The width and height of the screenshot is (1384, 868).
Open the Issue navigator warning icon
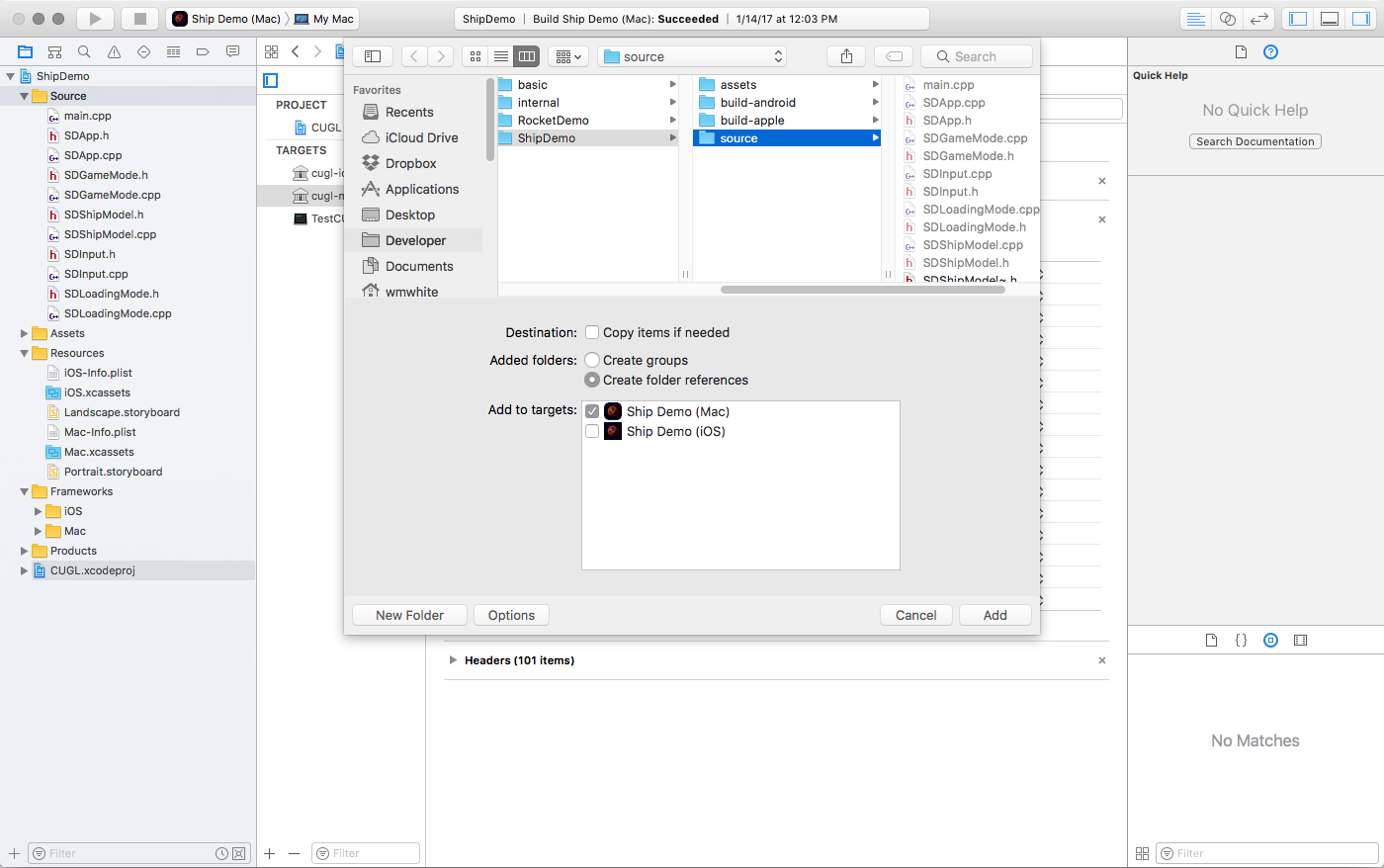[114, 52]
